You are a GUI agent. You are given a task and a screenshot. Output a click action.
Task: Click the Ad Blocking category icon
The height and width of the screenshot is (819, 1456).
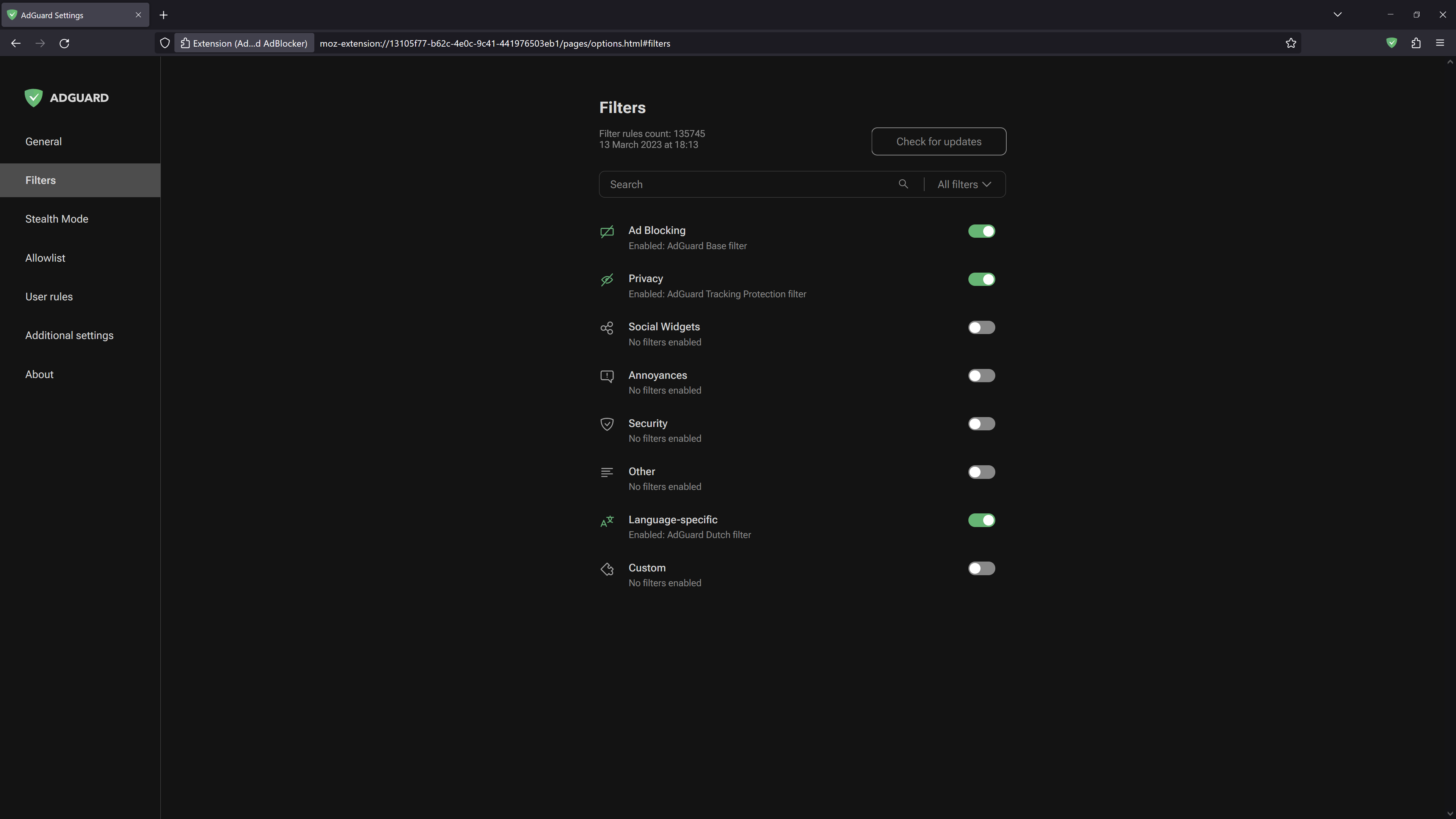tap(607, 232)
